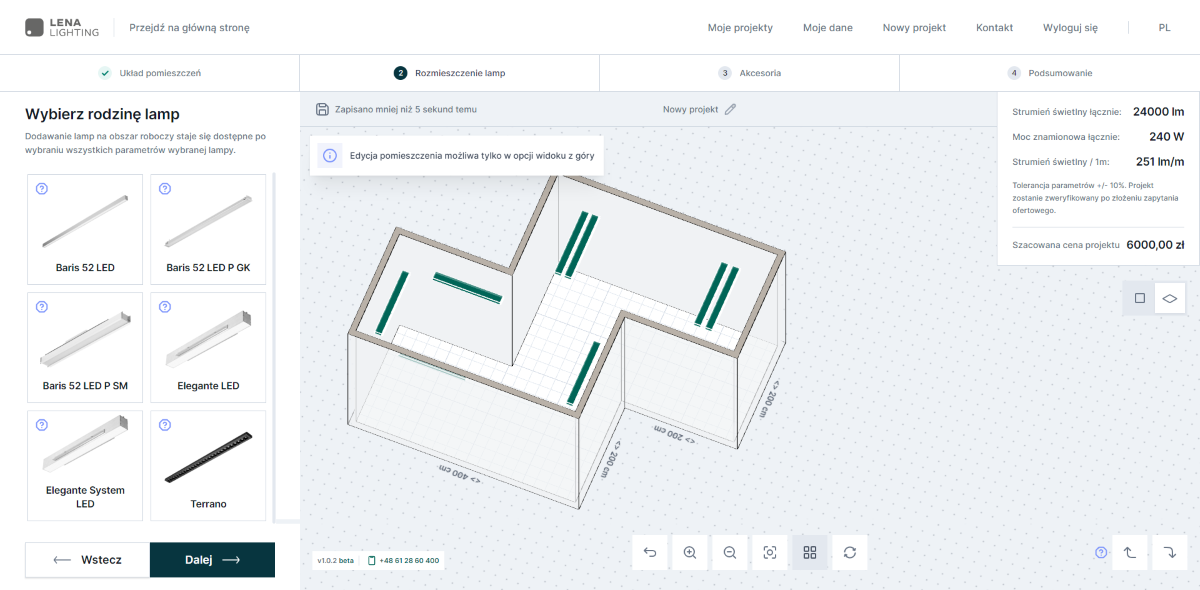1200x590 pixels.
Task: Toggle the grid display button
Action: click(810, 552)
